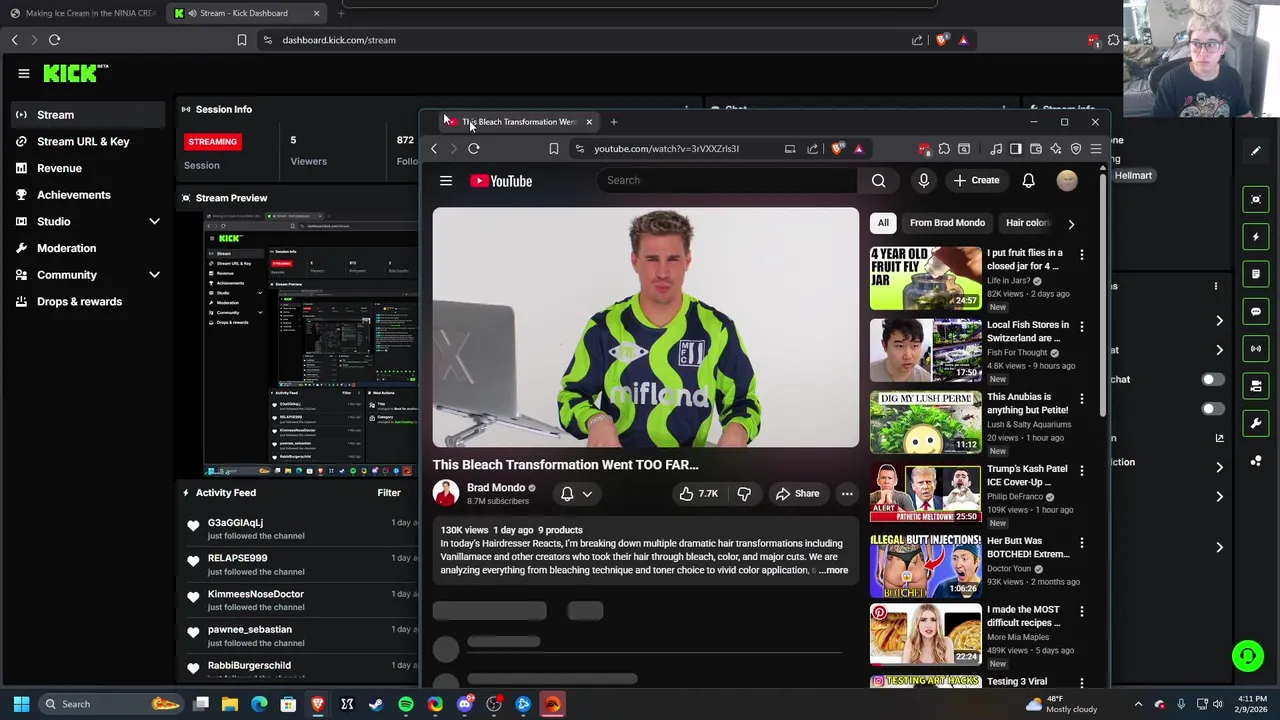Click the YouTube page vertical scrollbar
1280x720 pixels.
pos(1103,295)
